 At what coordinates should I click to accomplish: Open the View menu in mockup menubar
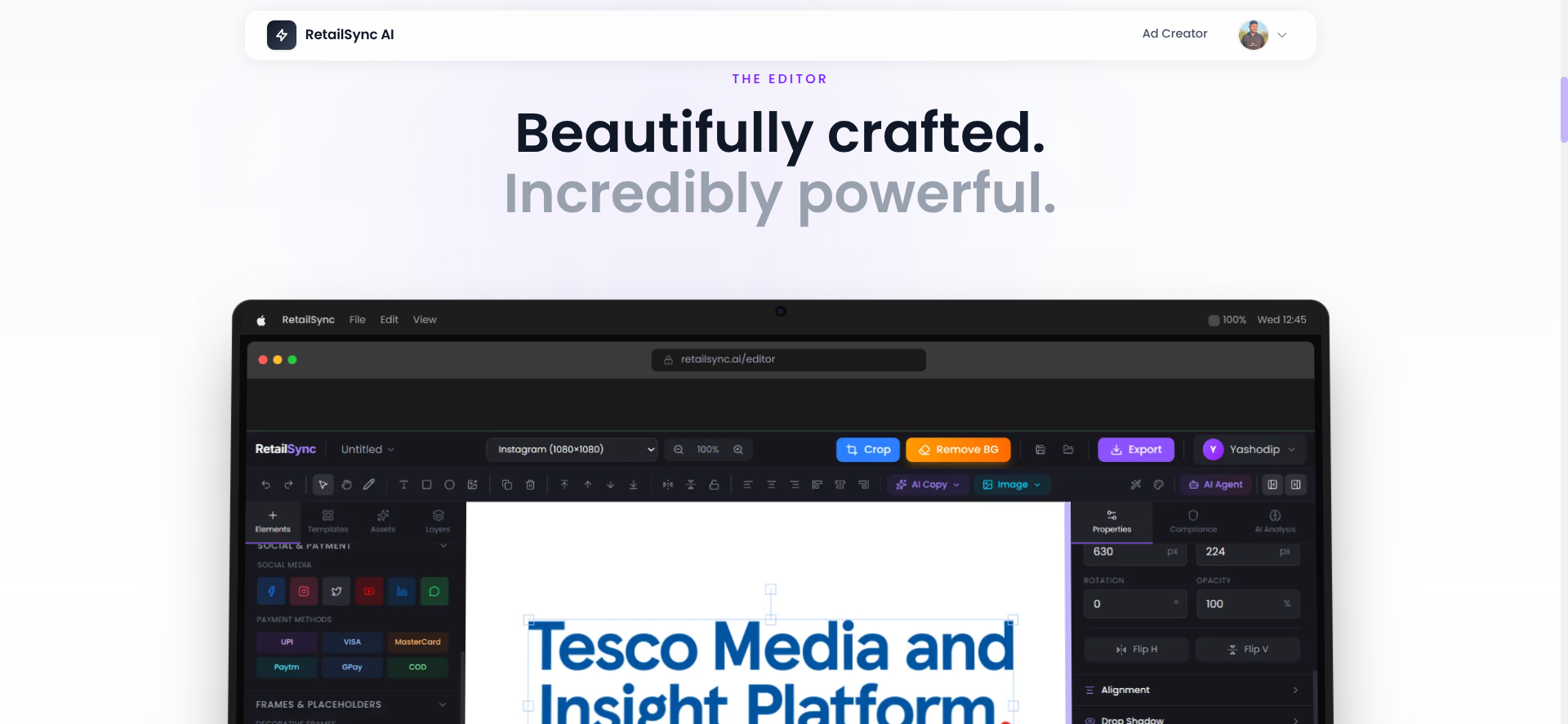click(425, 320)
